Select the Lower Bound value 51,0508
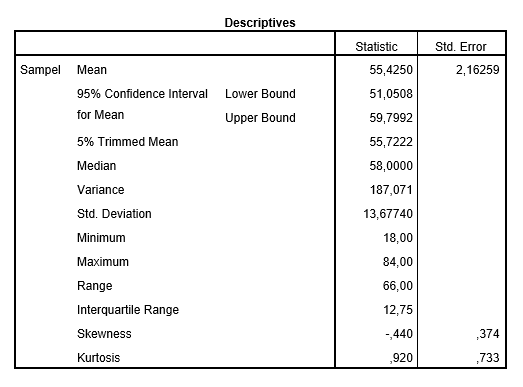Screen dimensions: 523x387 point(391,94)
